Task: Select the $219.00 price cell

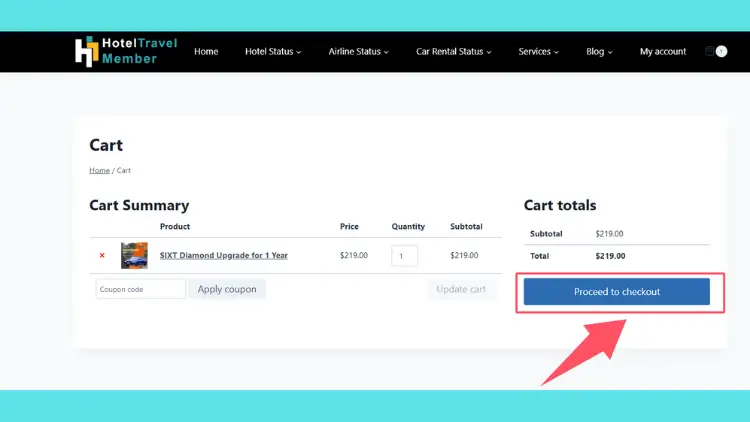Action: (354, 255)
